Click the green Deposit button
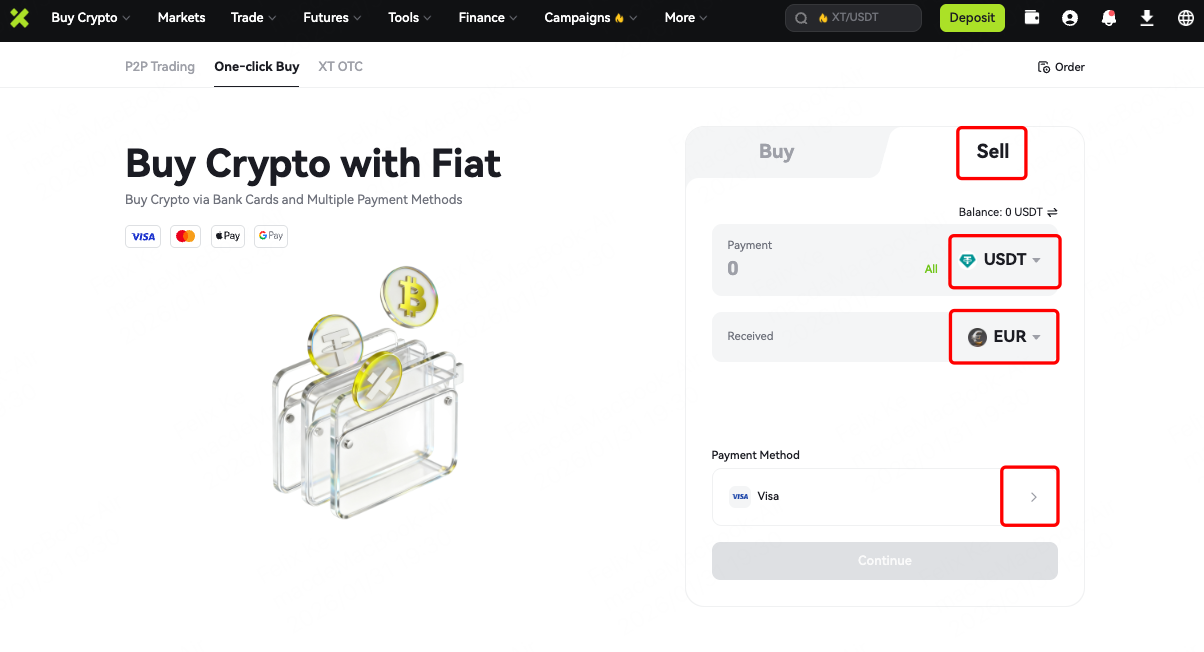 click(x=971, y=17)
